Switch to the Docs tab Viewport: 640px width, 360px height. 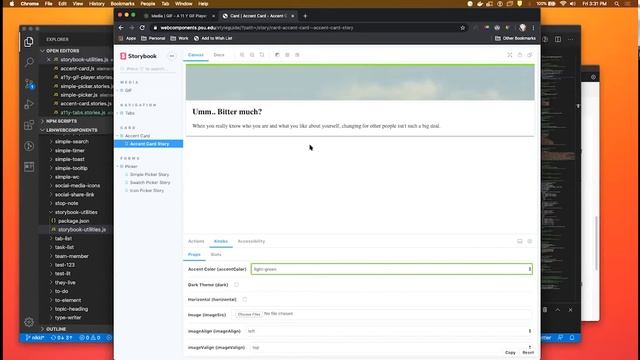219,55
